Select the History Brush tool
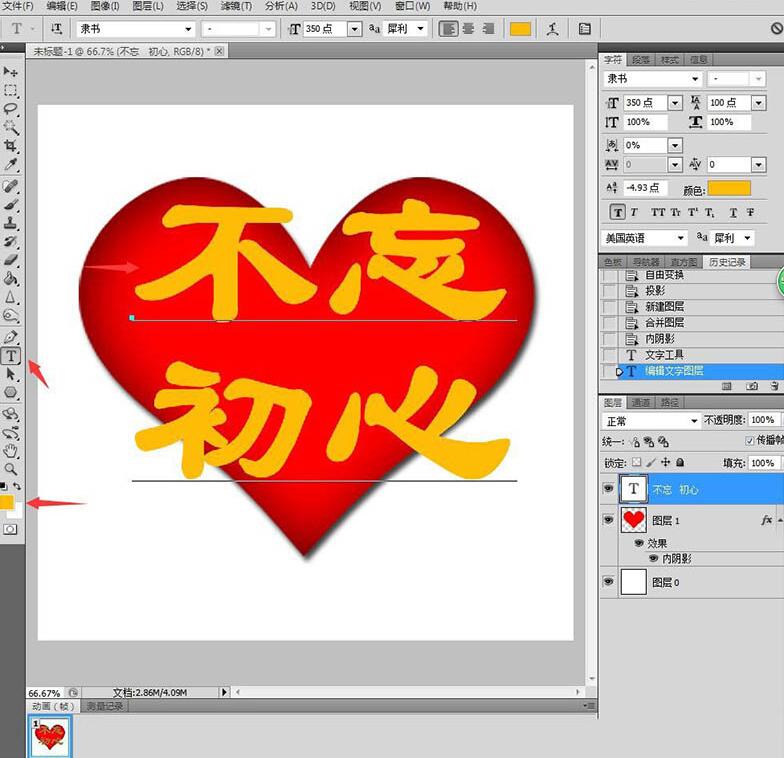 [10, 241]
